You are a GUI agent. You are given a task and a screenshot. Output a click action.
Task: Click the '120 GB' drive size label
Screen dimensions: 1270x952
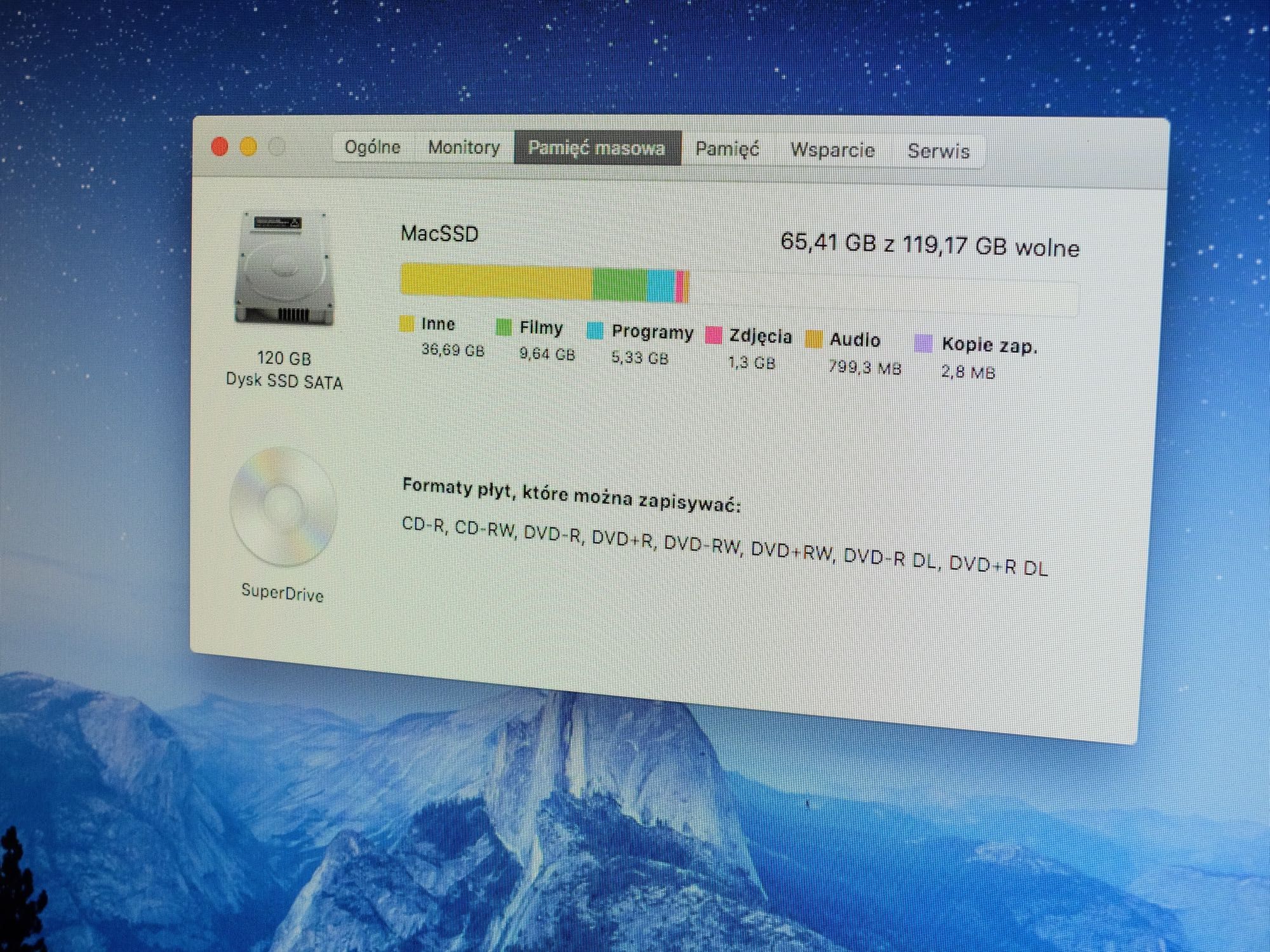(284, 358)
